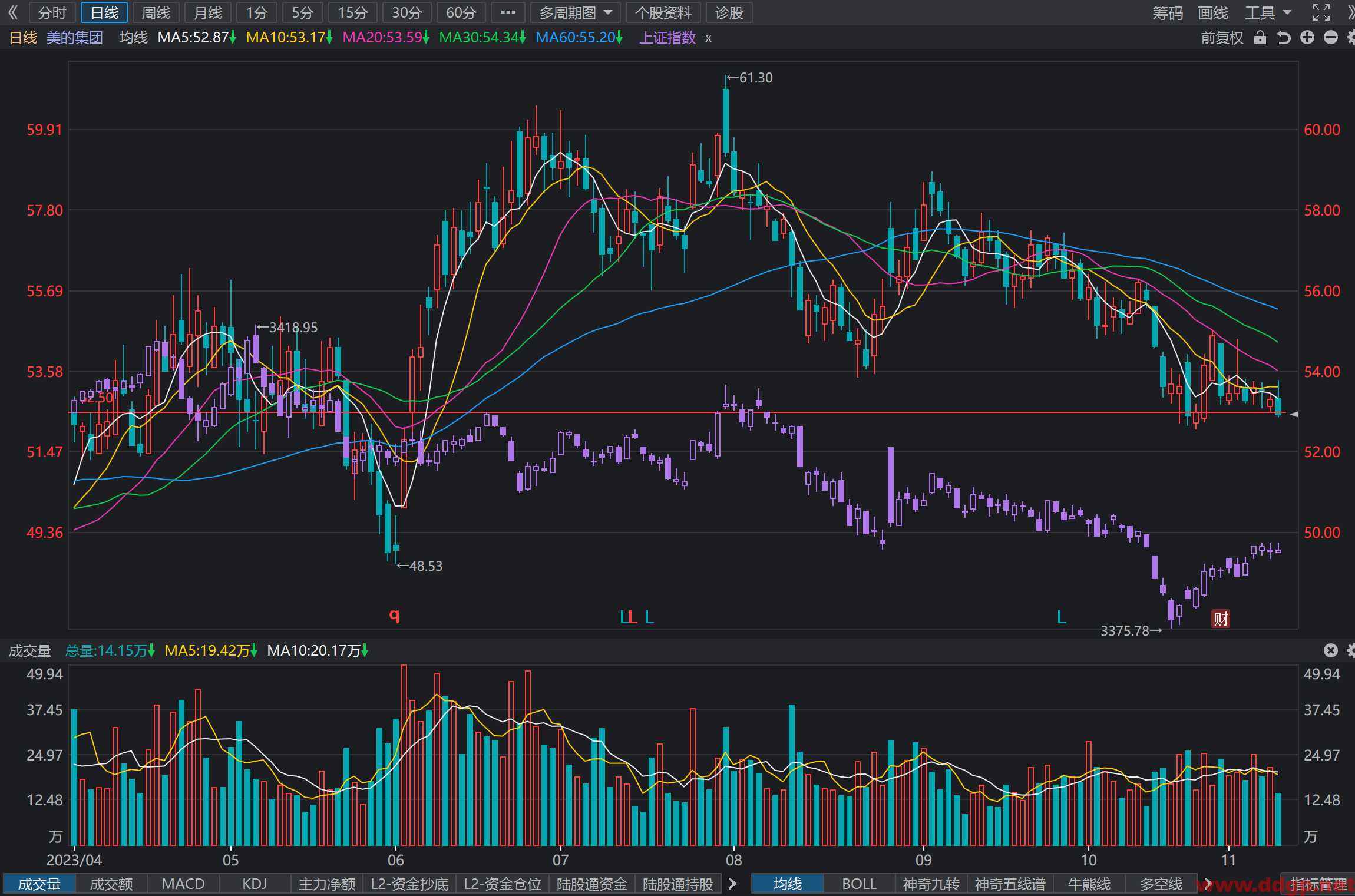Remove 上证指数 overlay with the x
This screenshot has width=1355, height=896.
[709, 38]
